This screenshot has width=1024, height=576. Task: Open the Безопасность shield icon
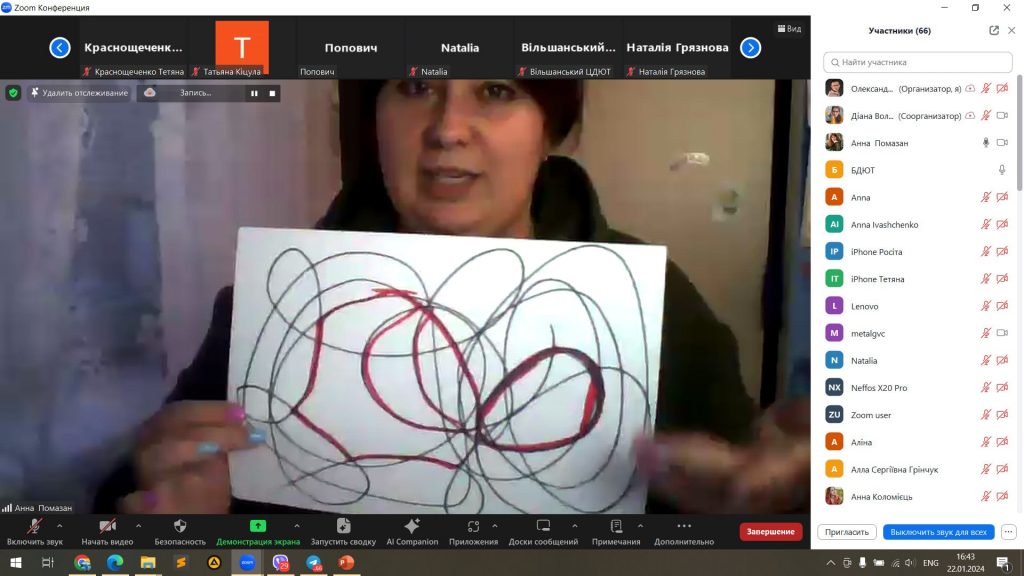click(180, 526)
